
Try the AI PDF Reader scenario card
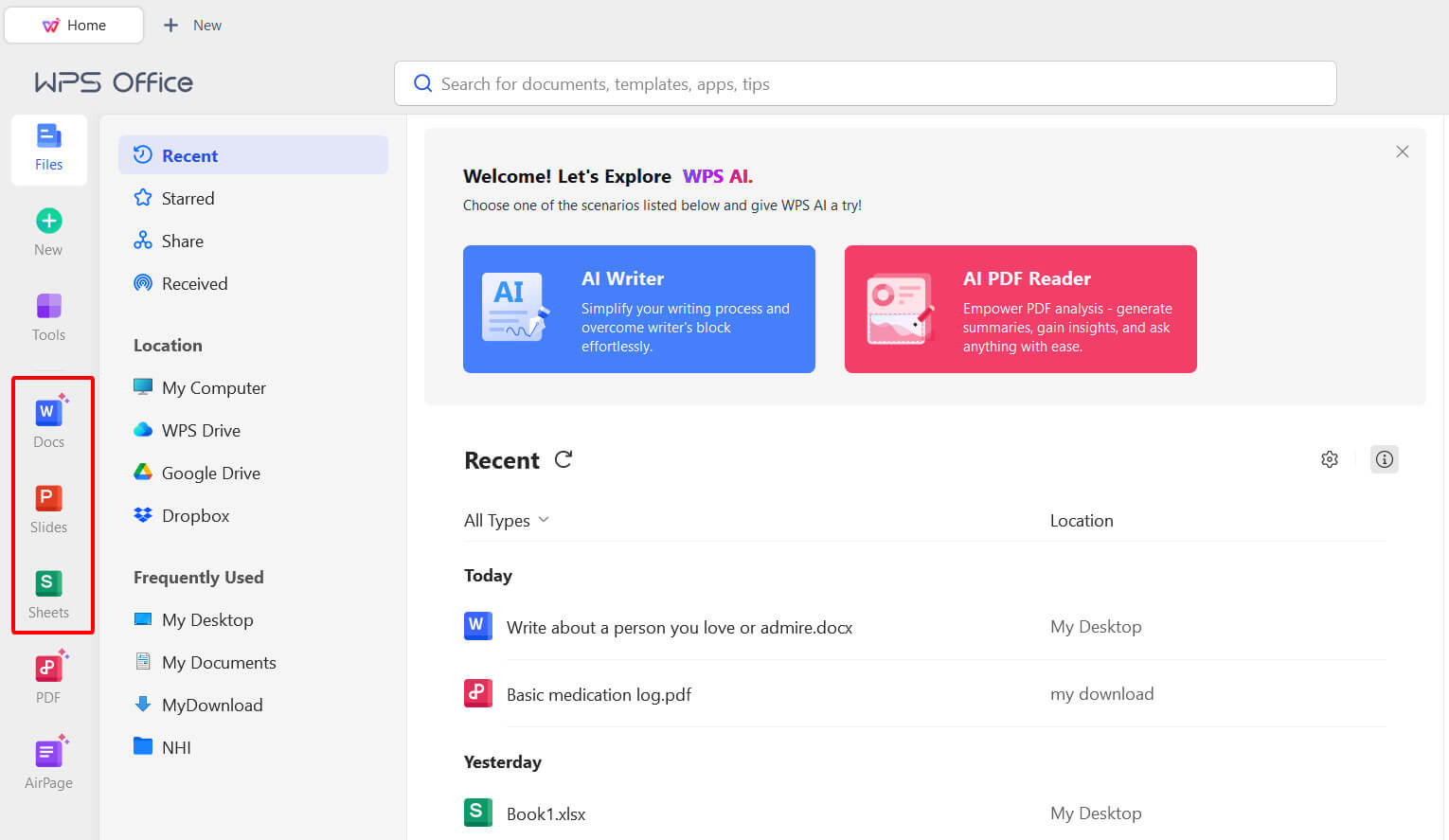[x=1021, y=309]
